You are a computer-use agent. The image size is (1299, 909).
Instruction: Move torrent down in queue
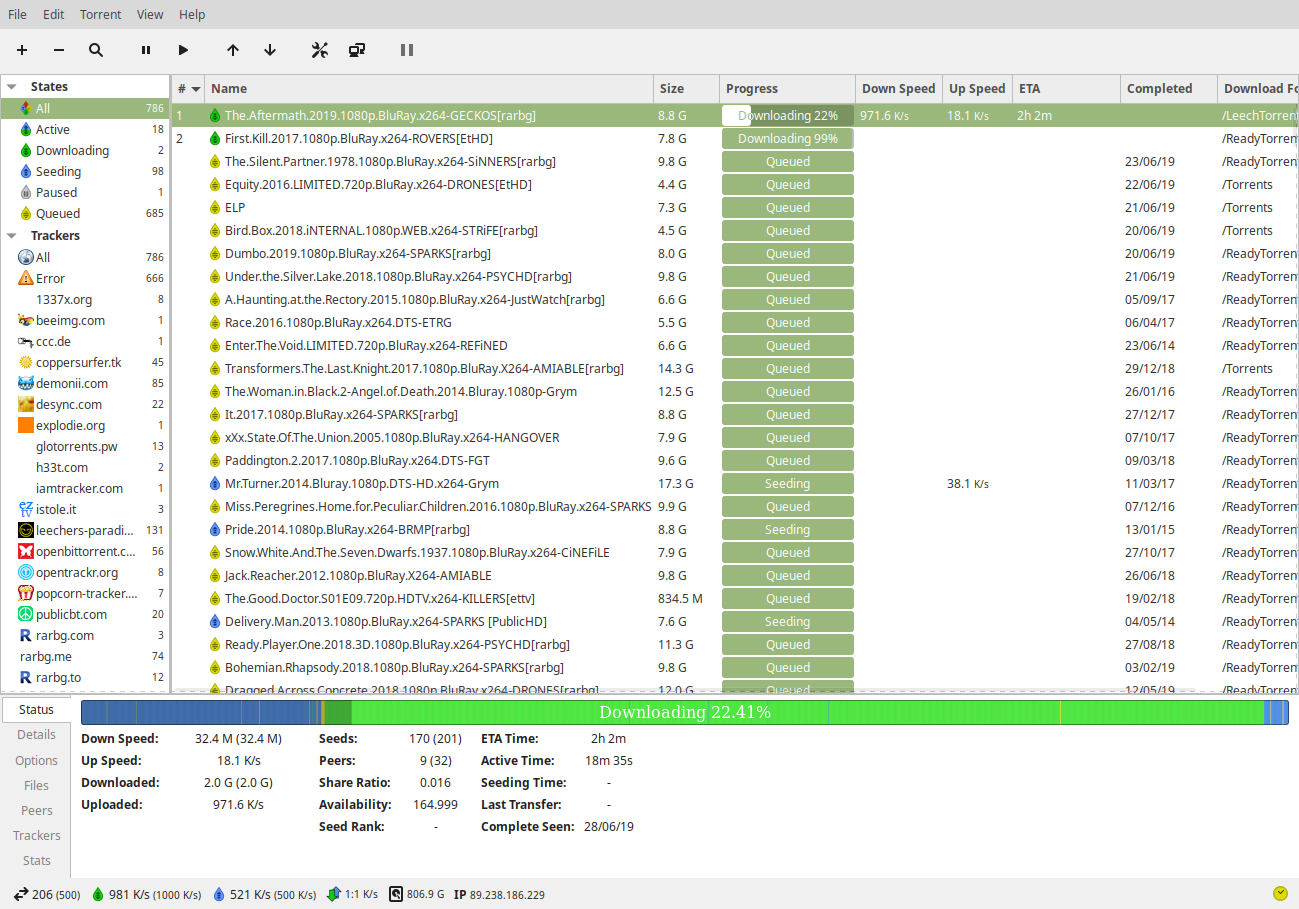pos(270,50)
